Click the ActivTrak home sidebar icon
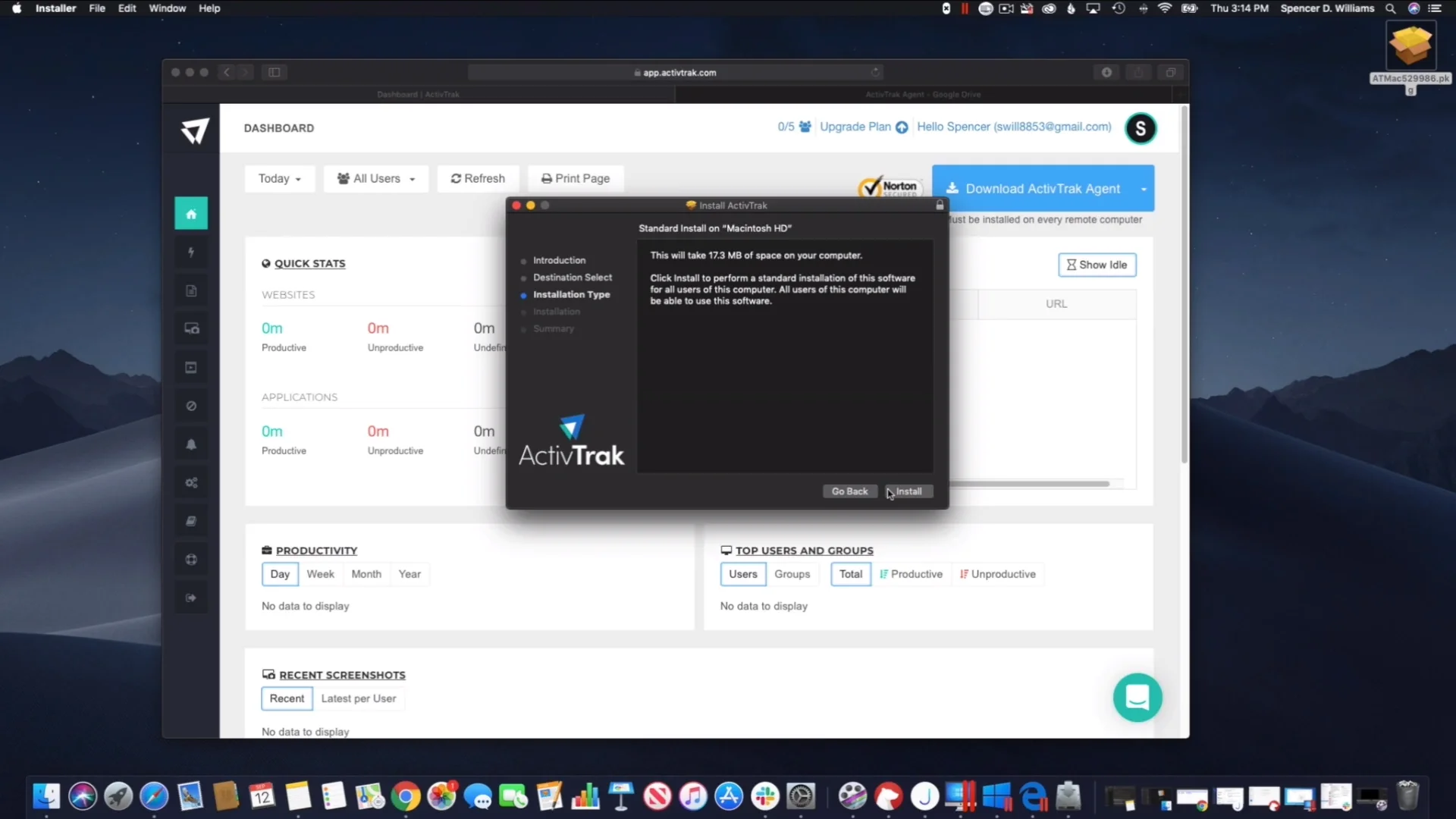Image resolution: width=1456 pixels, height=819 pixels. pyautogui.click(x=191, y=214)
